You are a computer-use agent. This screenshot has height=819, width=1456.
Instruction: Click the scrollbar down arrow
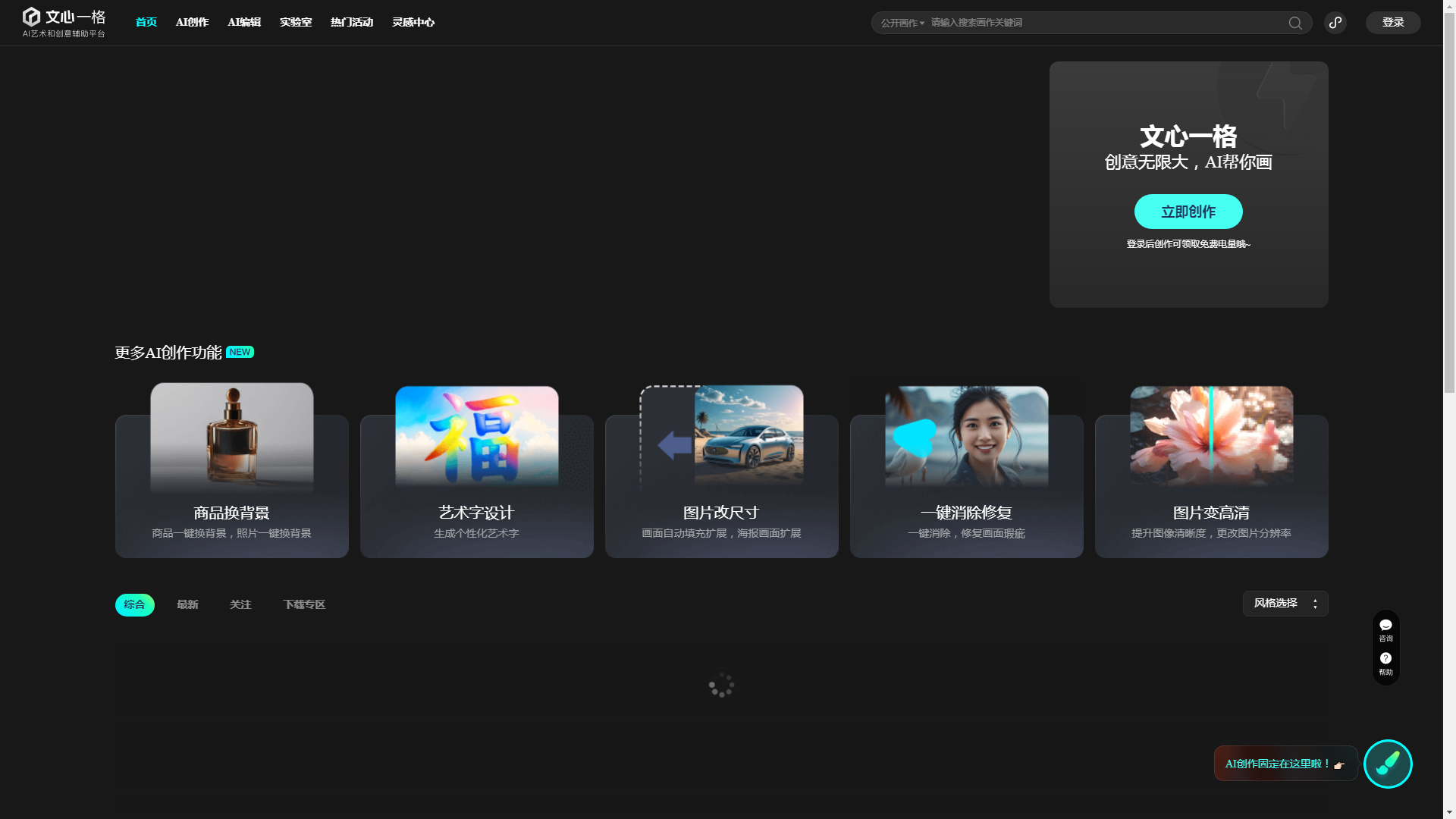click(x=1449, y=812)
